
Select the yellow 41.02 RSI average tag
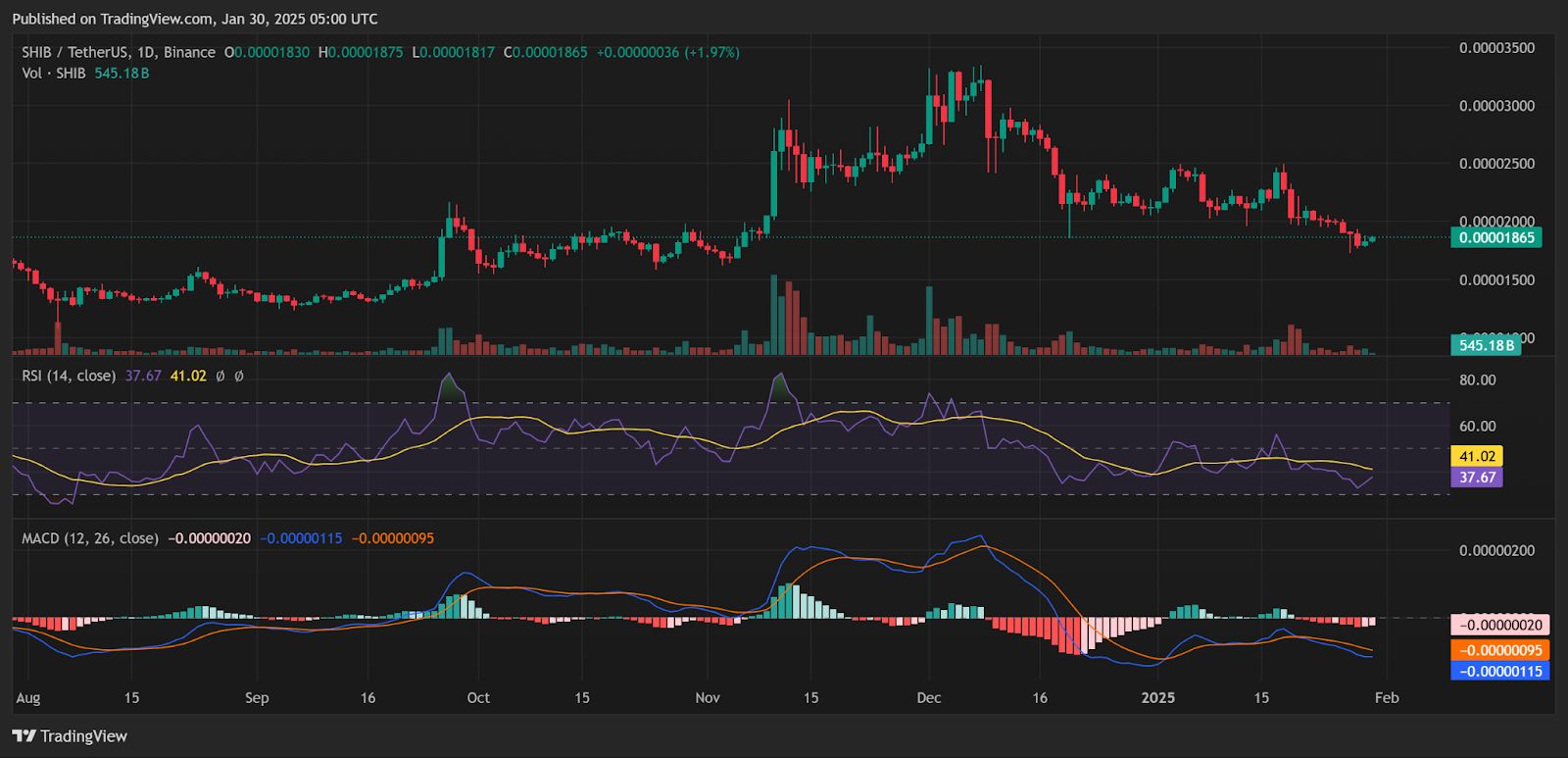click(1477, 456)
